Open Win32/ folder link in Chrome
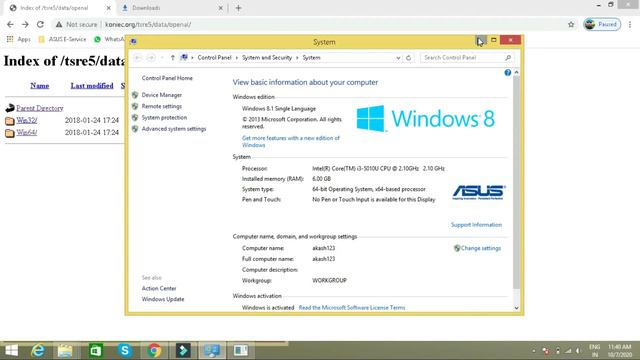Image resolution: width=640 pixels, height=360 pixels. [27, 120]
